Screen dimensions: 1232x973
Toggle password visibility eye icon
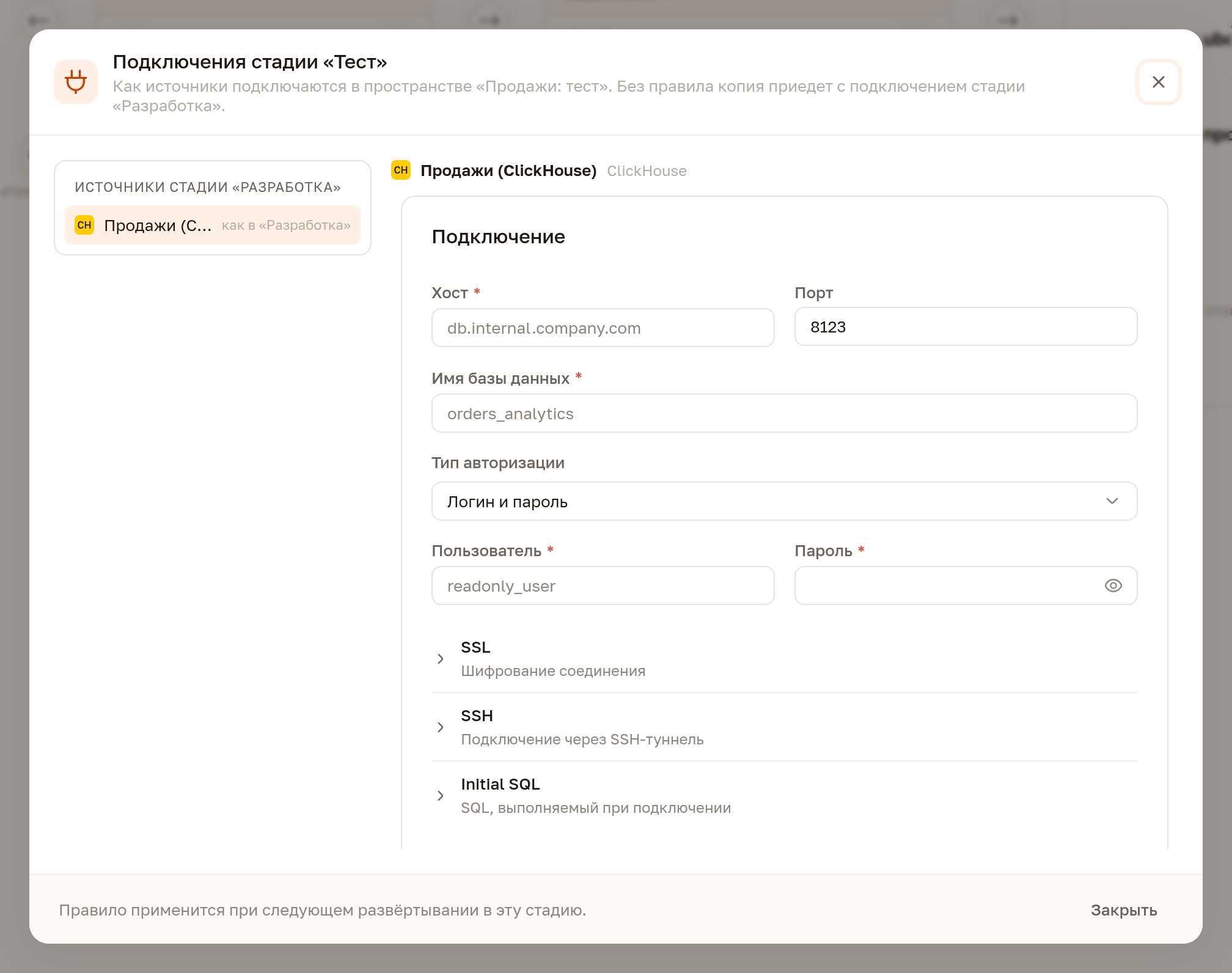point(1113,586)
